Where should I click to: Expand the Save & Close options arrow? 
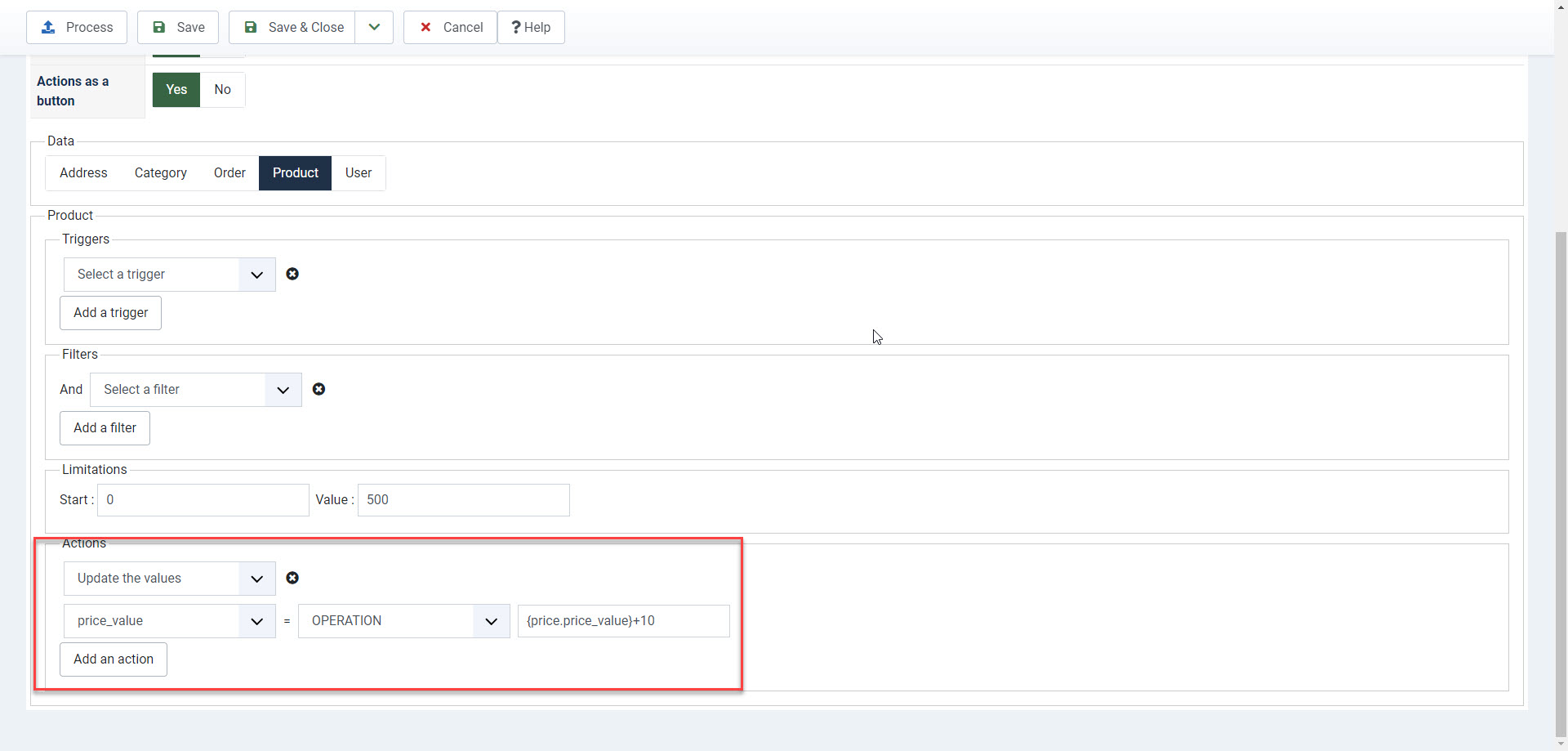pyautogui.click(x=374, y=27)
